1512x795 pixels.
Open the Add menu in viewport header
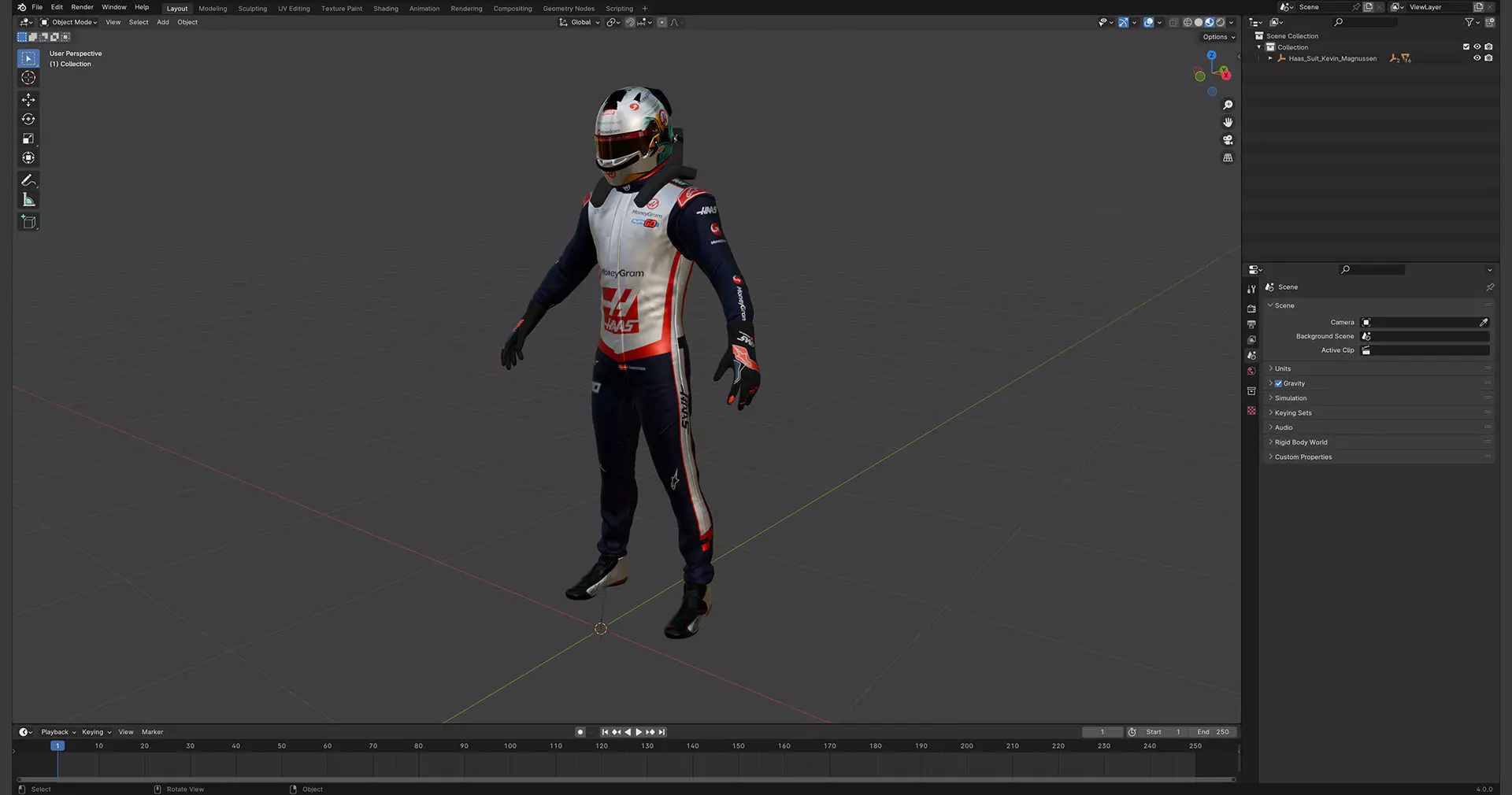tap(163, 22)
